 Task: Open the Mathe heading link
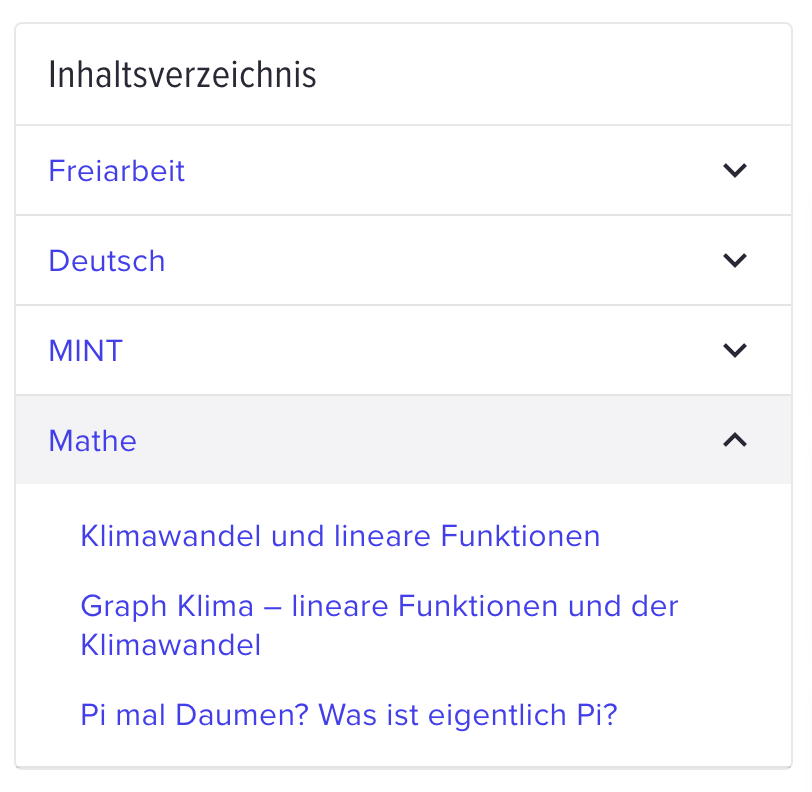click(92, 440)
